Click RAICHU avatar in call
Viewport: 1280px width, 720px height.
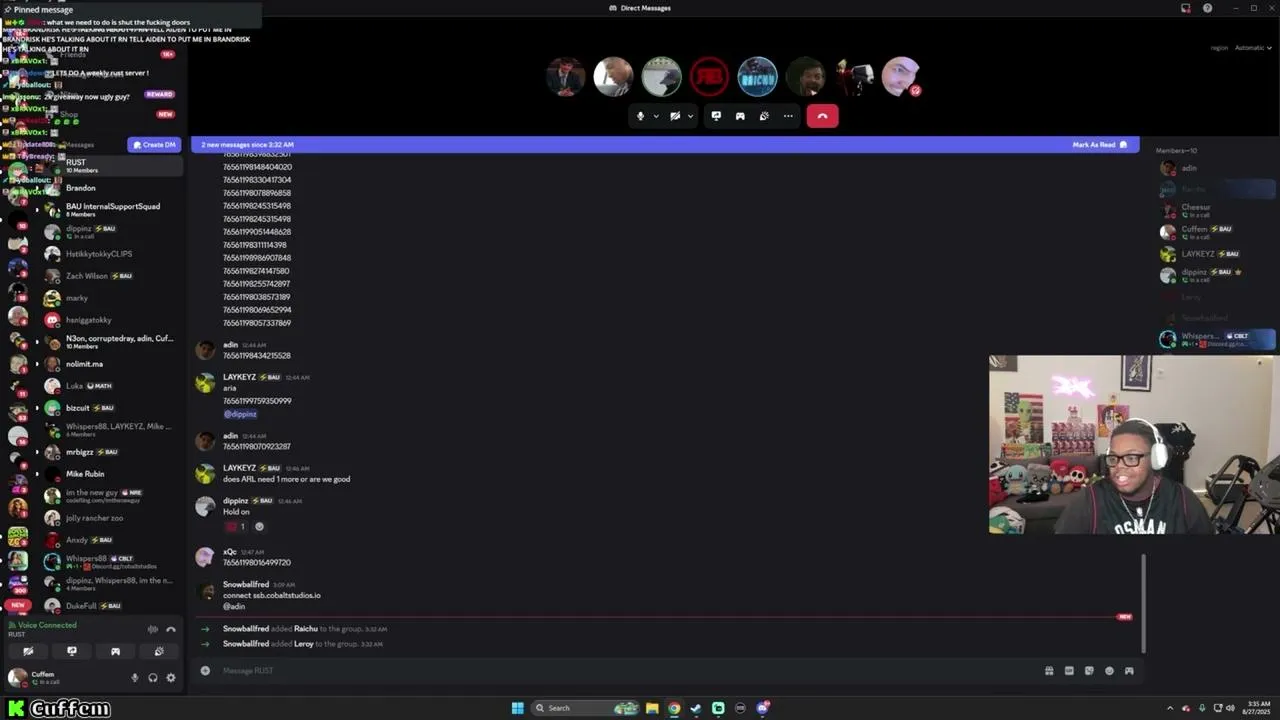tap(757, 76)
